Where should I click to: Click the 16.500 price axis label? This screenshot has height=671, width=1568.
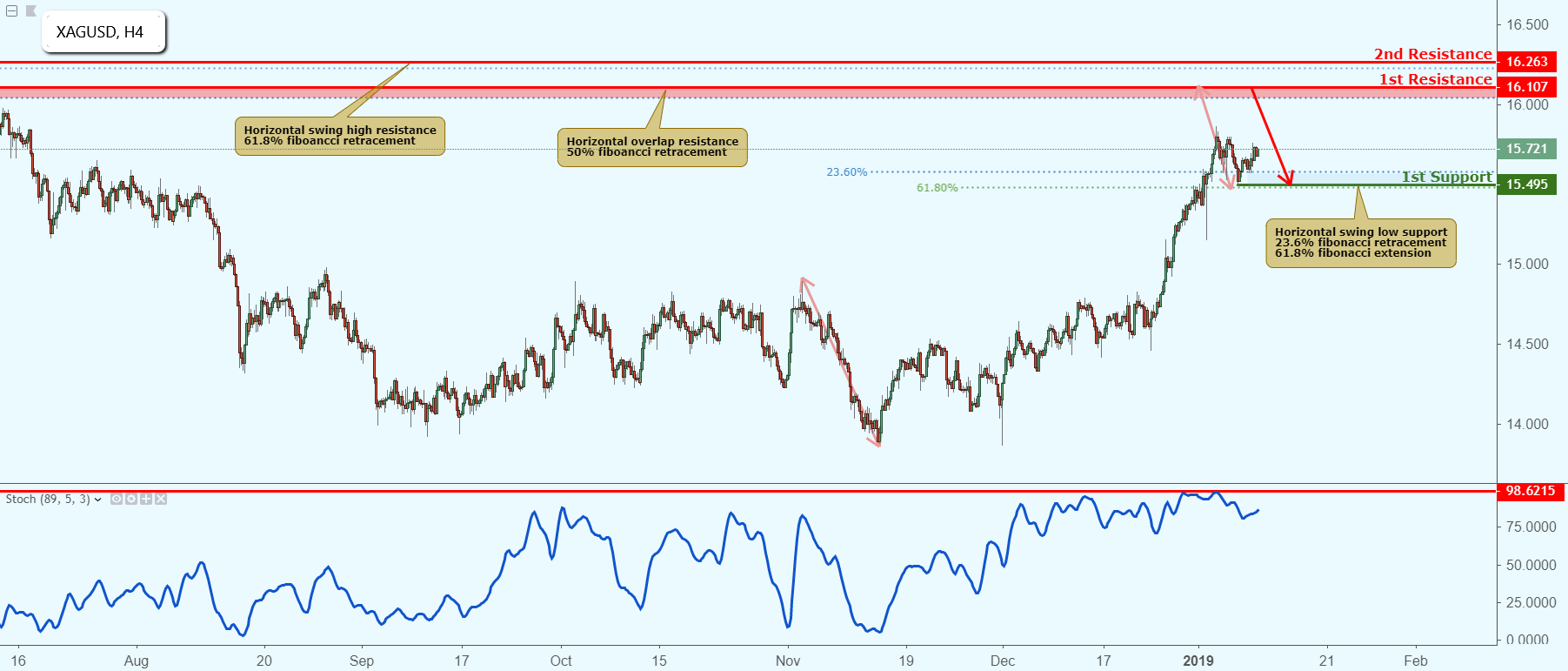click(1527, 25)
